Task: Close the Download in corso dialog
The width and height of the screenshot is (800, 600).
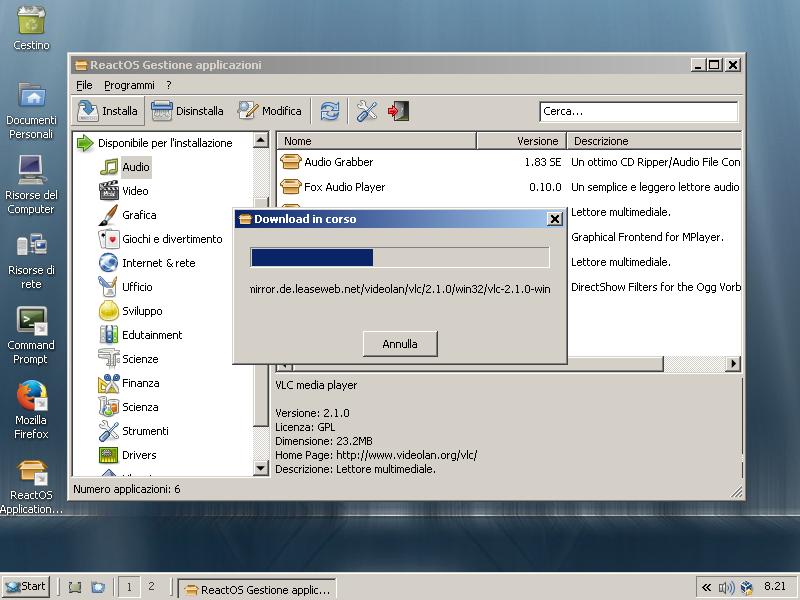Action: tap(555, 219)
